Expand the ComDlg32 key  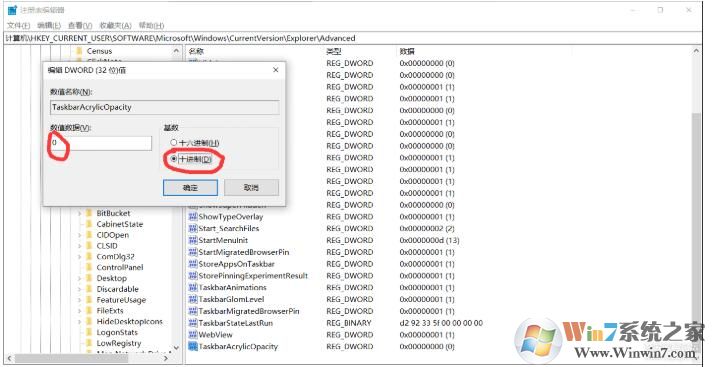coord(80,257)
